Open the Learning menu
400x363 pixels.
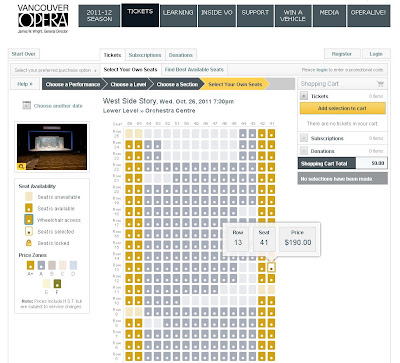click(x=178, y=16)
